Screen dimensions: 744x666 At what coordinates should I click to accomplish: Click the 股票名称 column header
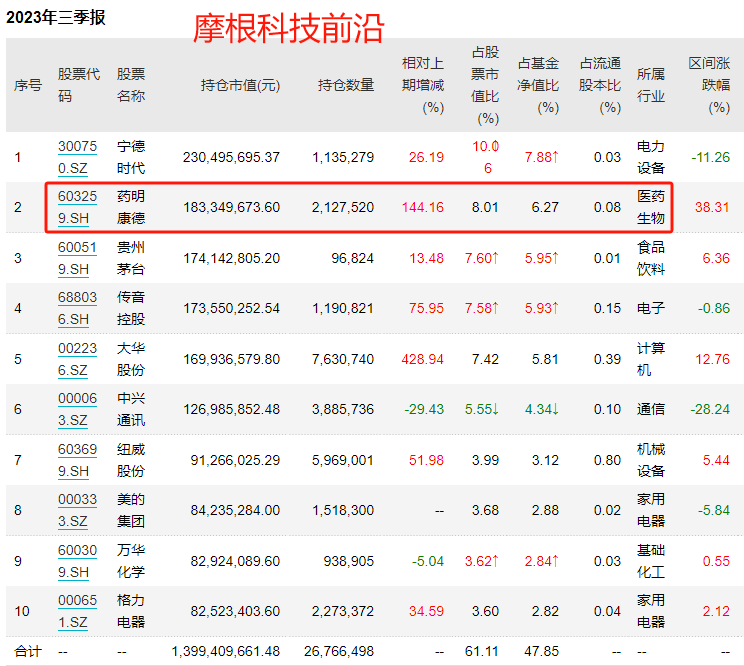click(x=131, y=85)
